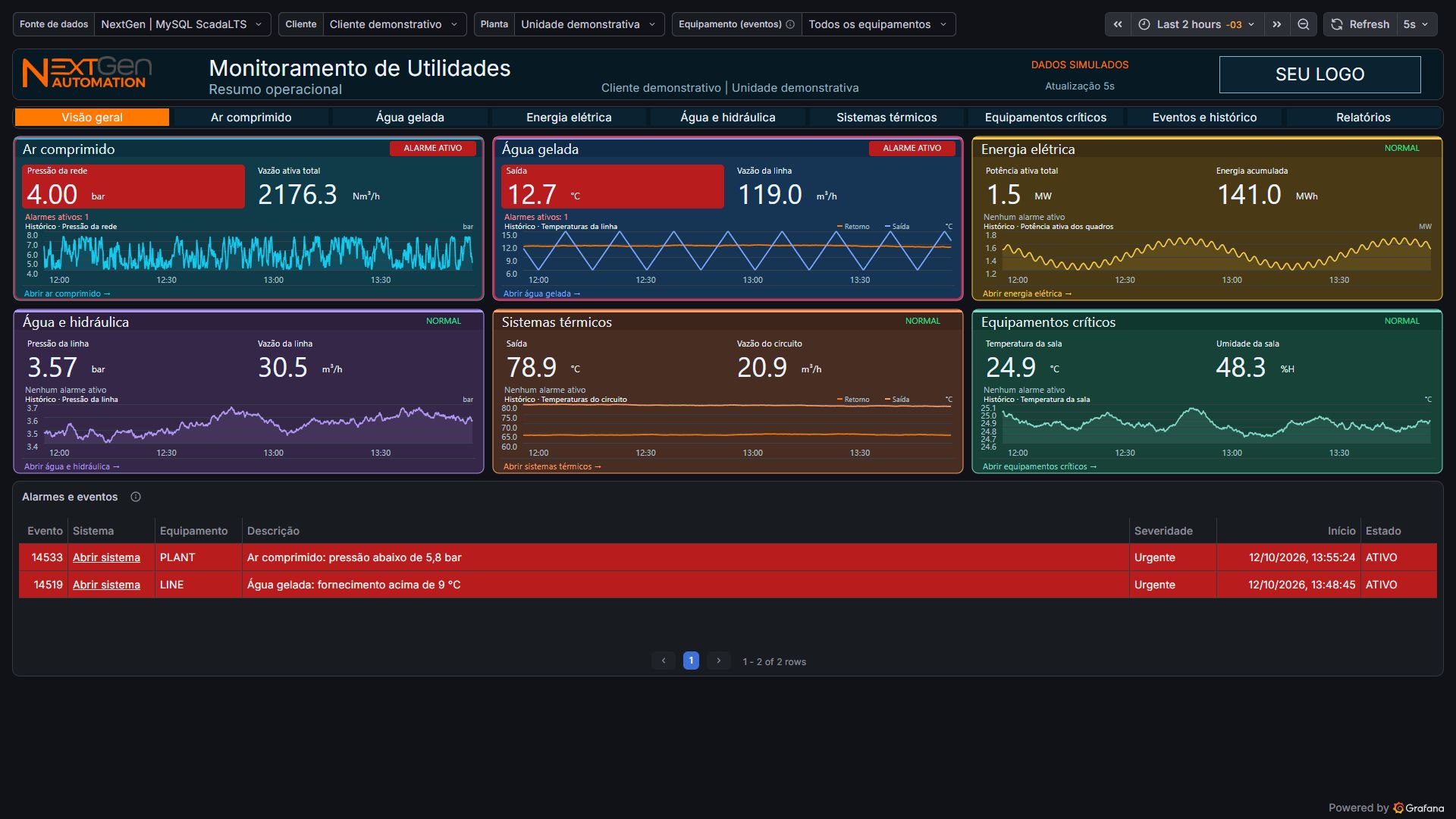Click the Abrir água gelada link
Screen dimensions: 1456x819
click(541, 293)
